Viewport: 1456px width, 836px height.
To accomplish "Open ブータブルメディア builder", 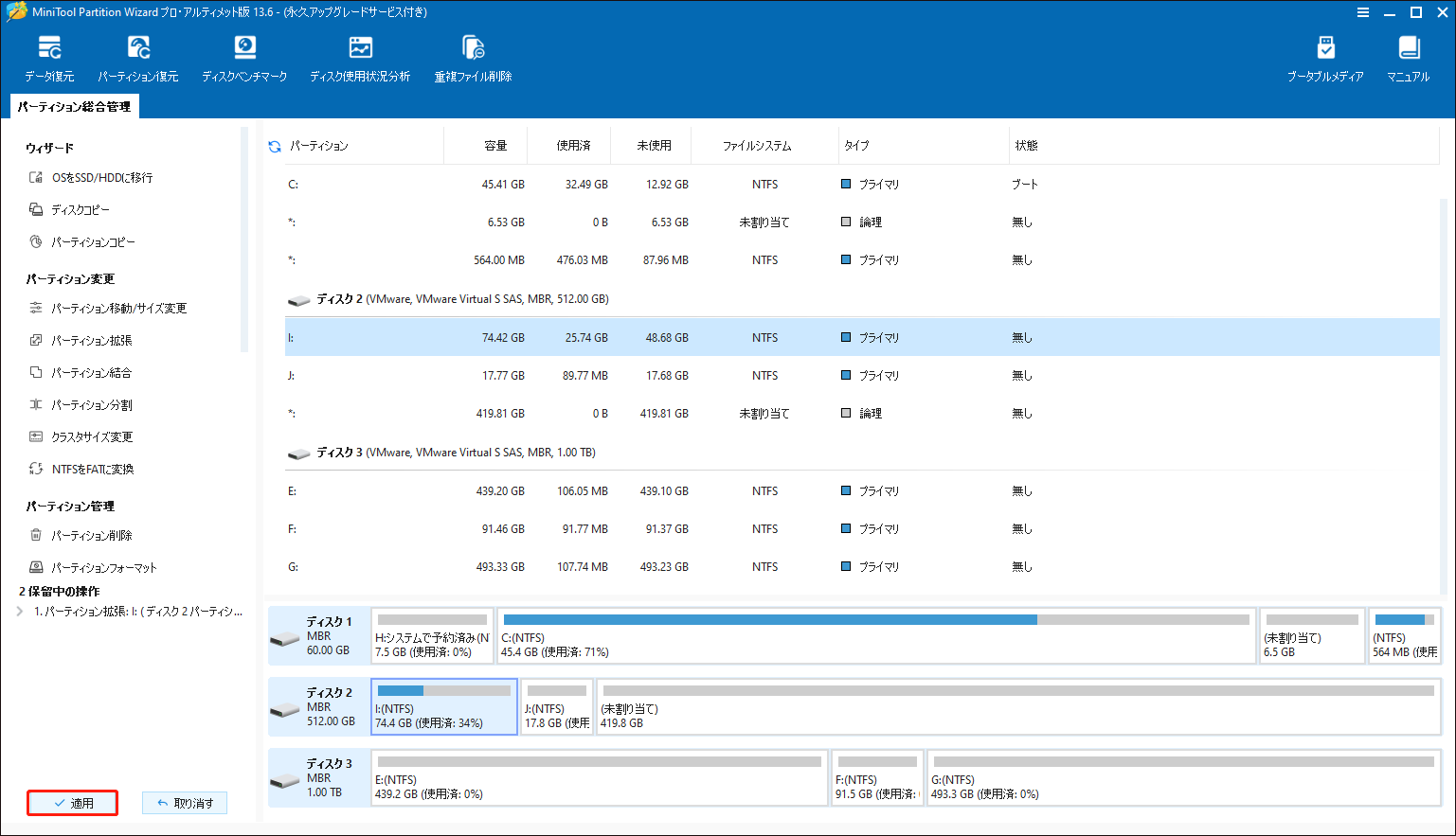I will pyautogui.click(x=1325, y=59).
